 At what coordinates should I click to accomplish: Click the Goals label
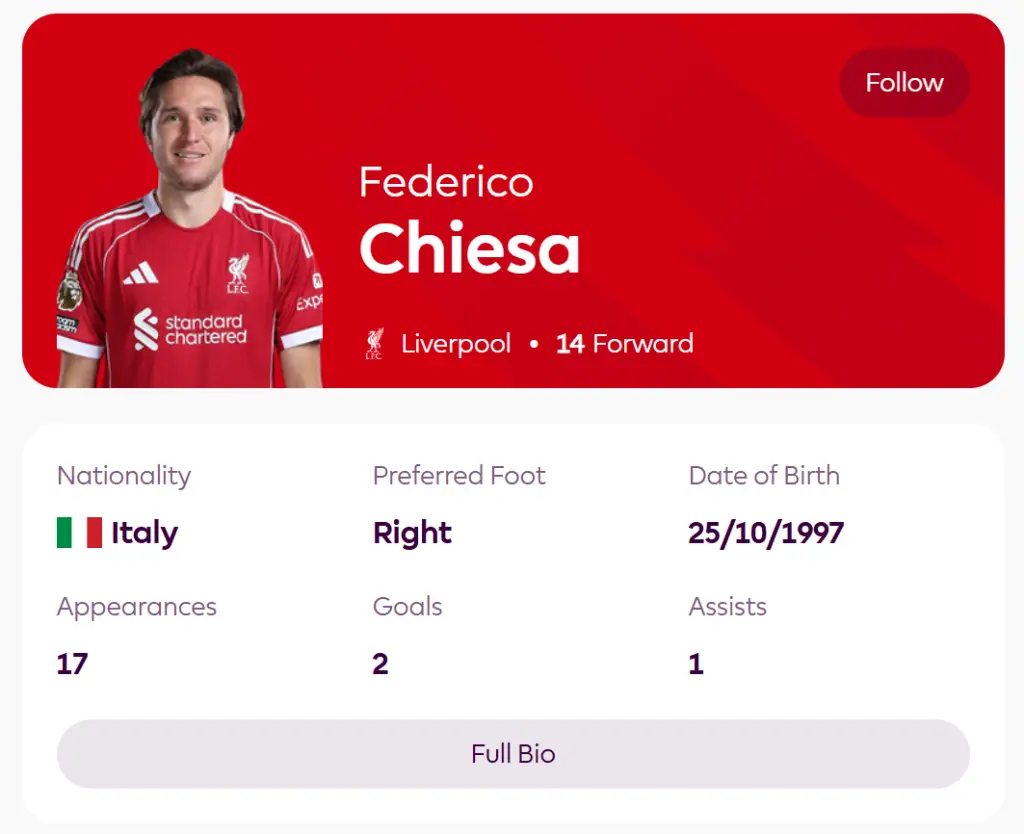[407, 607]
